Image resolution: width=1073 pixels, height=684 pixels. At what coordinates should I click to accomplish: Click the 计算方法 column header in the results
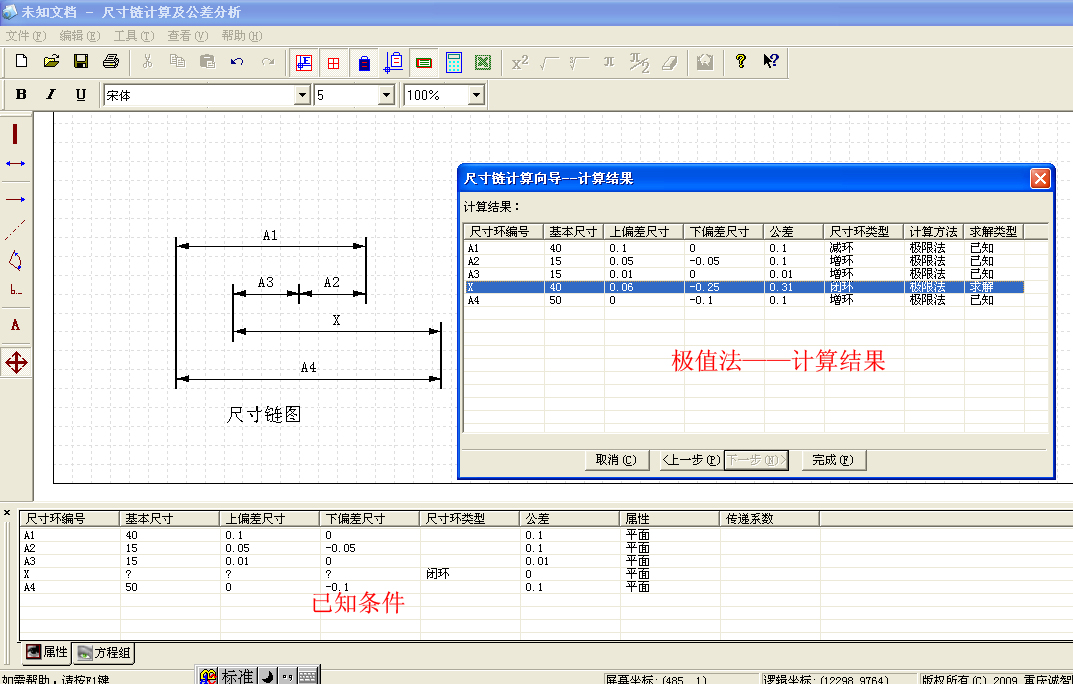coord(933,232)
